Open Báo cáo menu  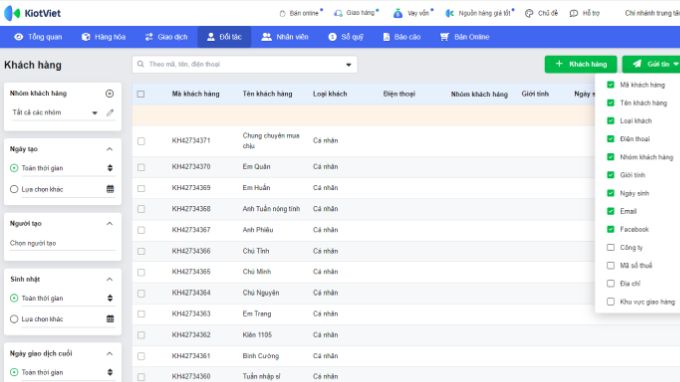pyautogui.click(x=402, y=37)
